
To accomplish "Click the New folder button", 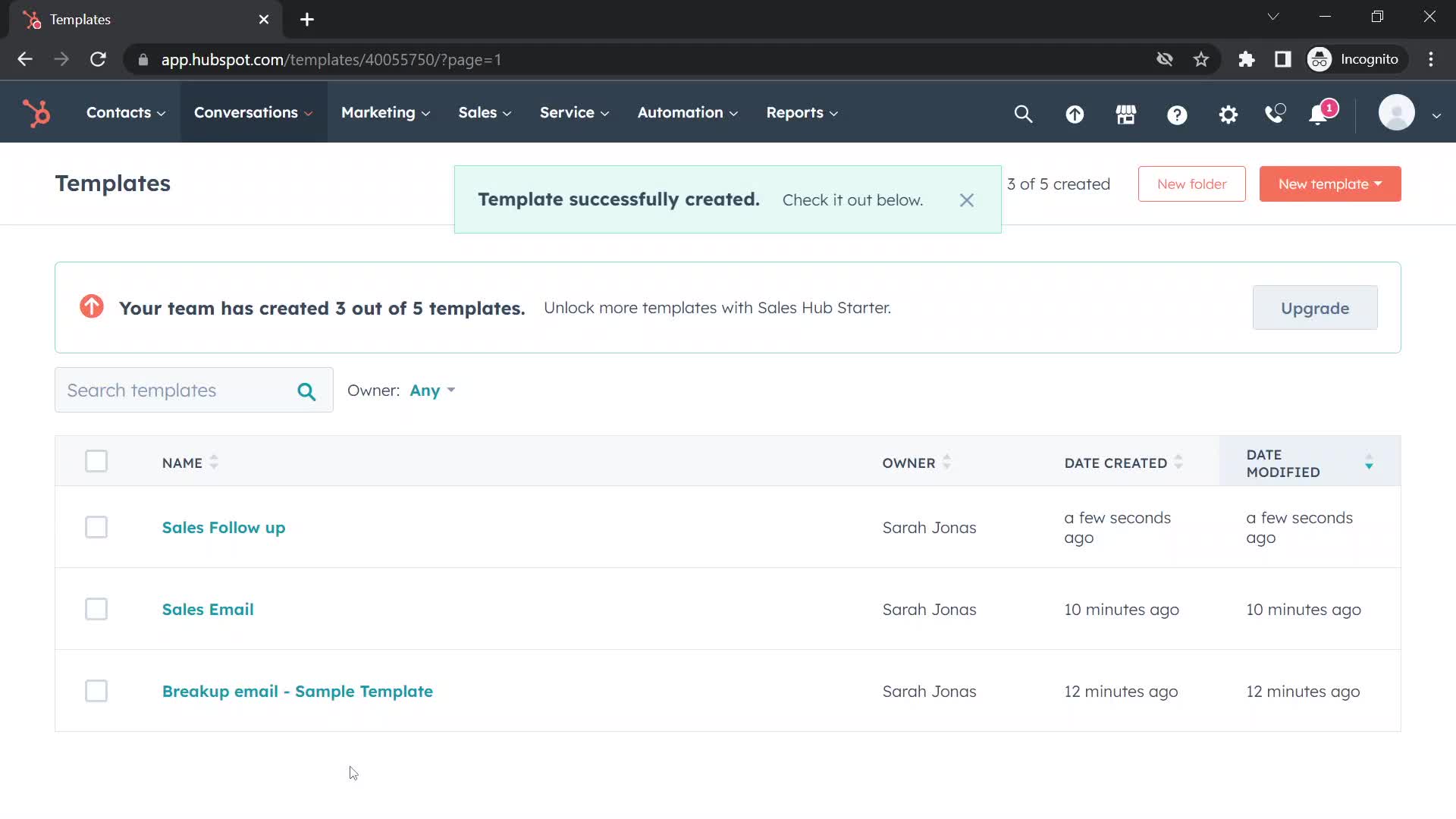I will click(1192, 183).
